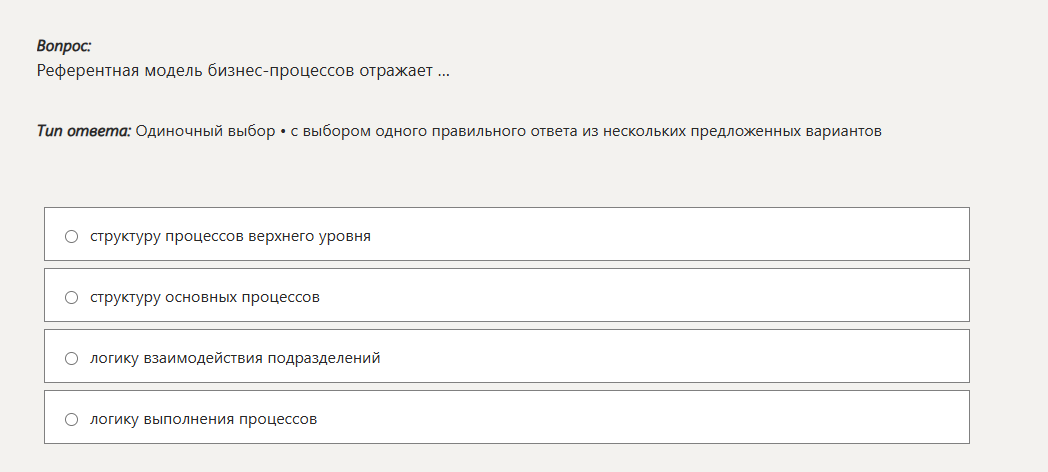Viewport: 1048px width, 472px height.
Task: Click the 'Вопрос:' heading
Action: click(64, 46)
